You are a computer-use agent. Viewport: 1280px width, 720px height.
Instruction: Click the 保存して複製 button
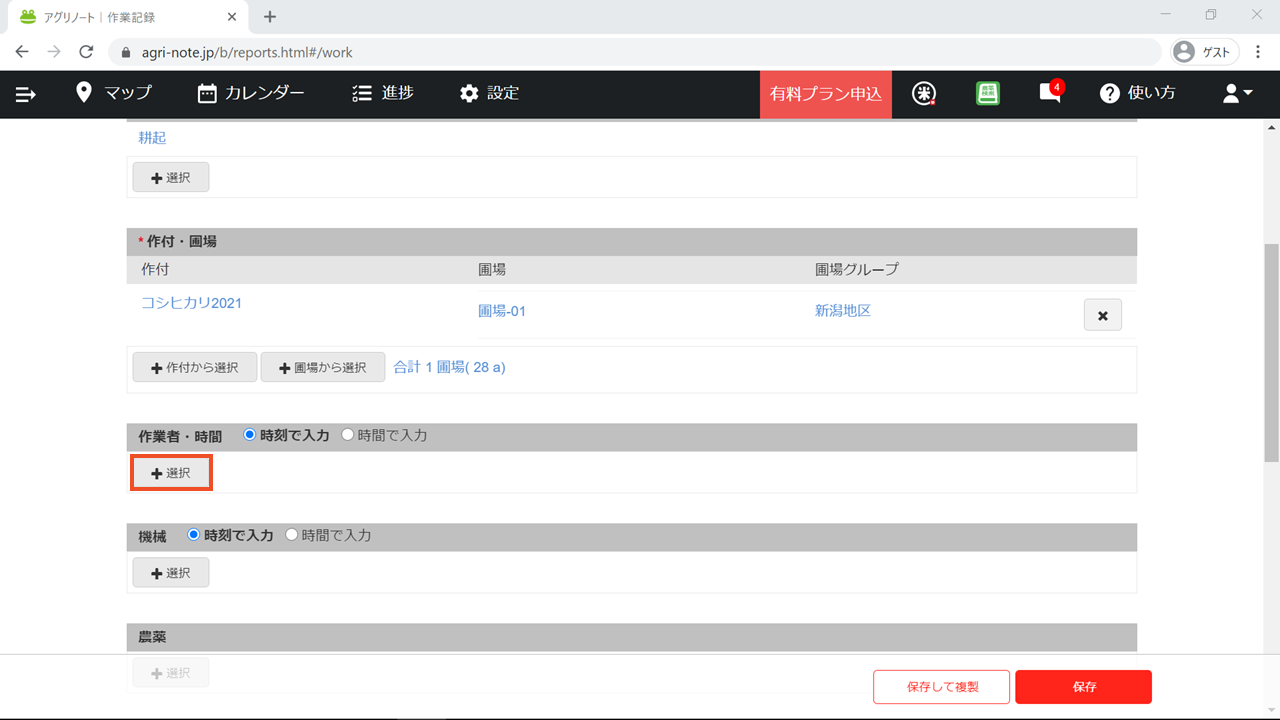(941, 687)
